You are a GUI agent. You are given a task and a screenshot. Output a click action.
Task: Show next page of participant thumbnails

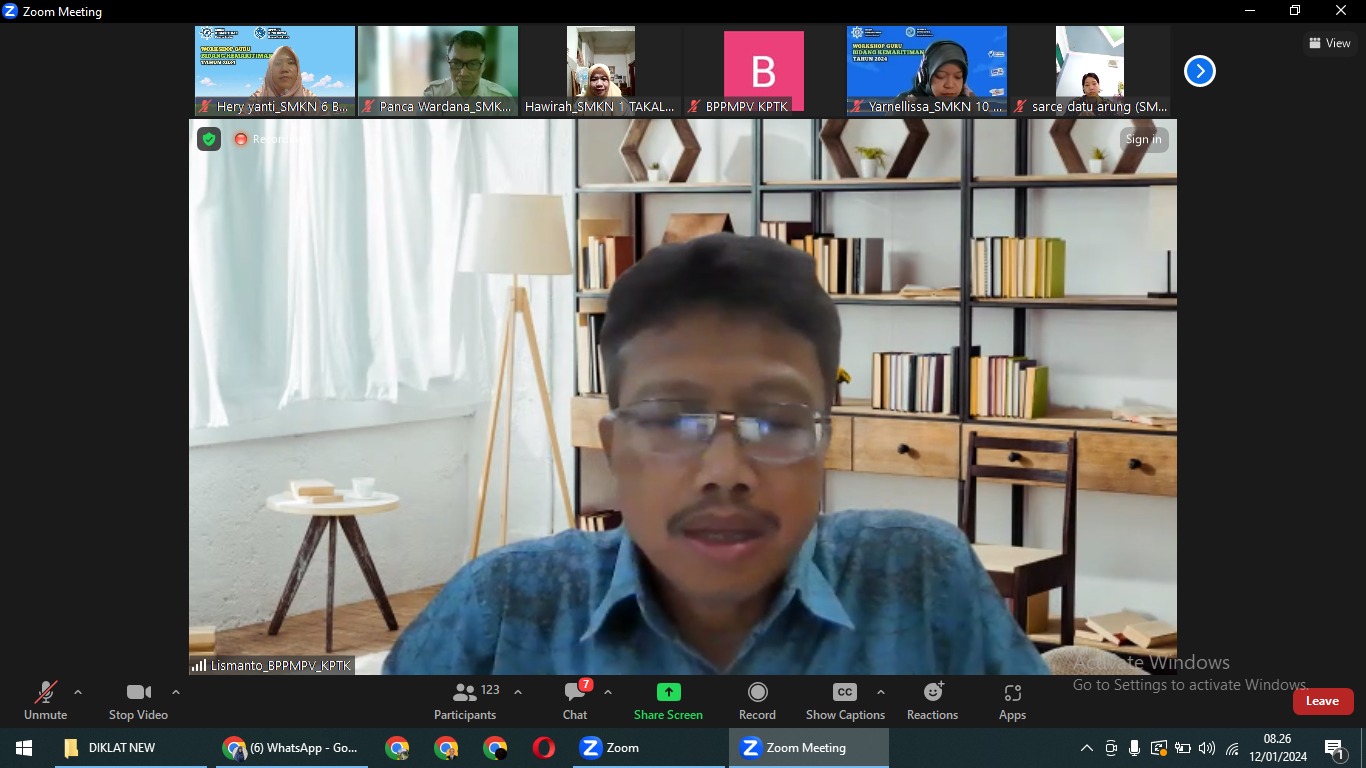tap(1200, 71)
